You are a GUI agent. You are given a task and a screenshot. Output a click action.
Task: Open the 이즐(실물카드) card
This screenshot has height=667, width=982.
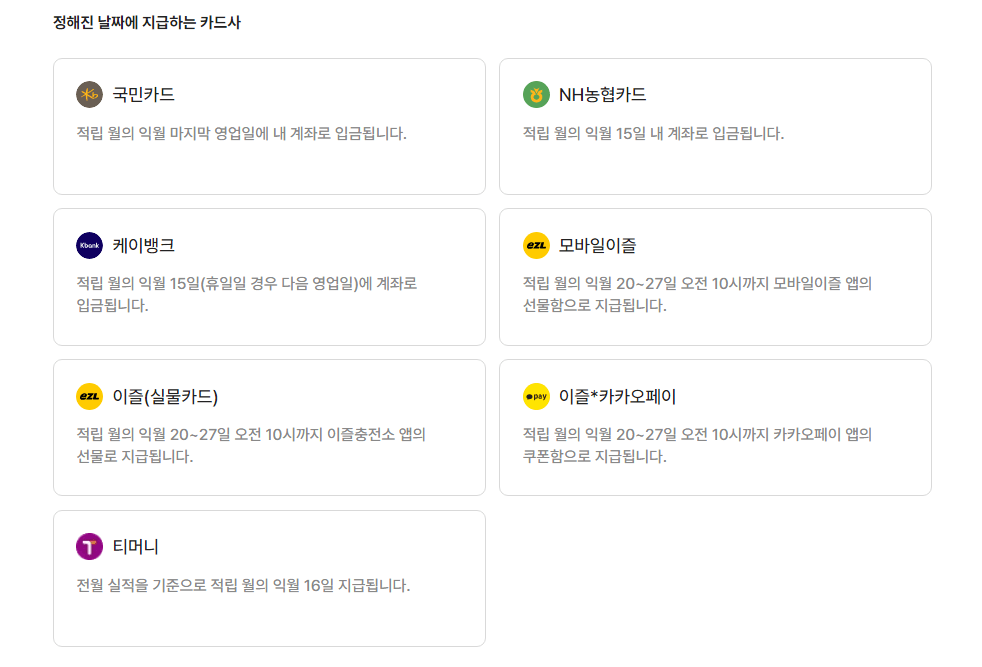268,426
